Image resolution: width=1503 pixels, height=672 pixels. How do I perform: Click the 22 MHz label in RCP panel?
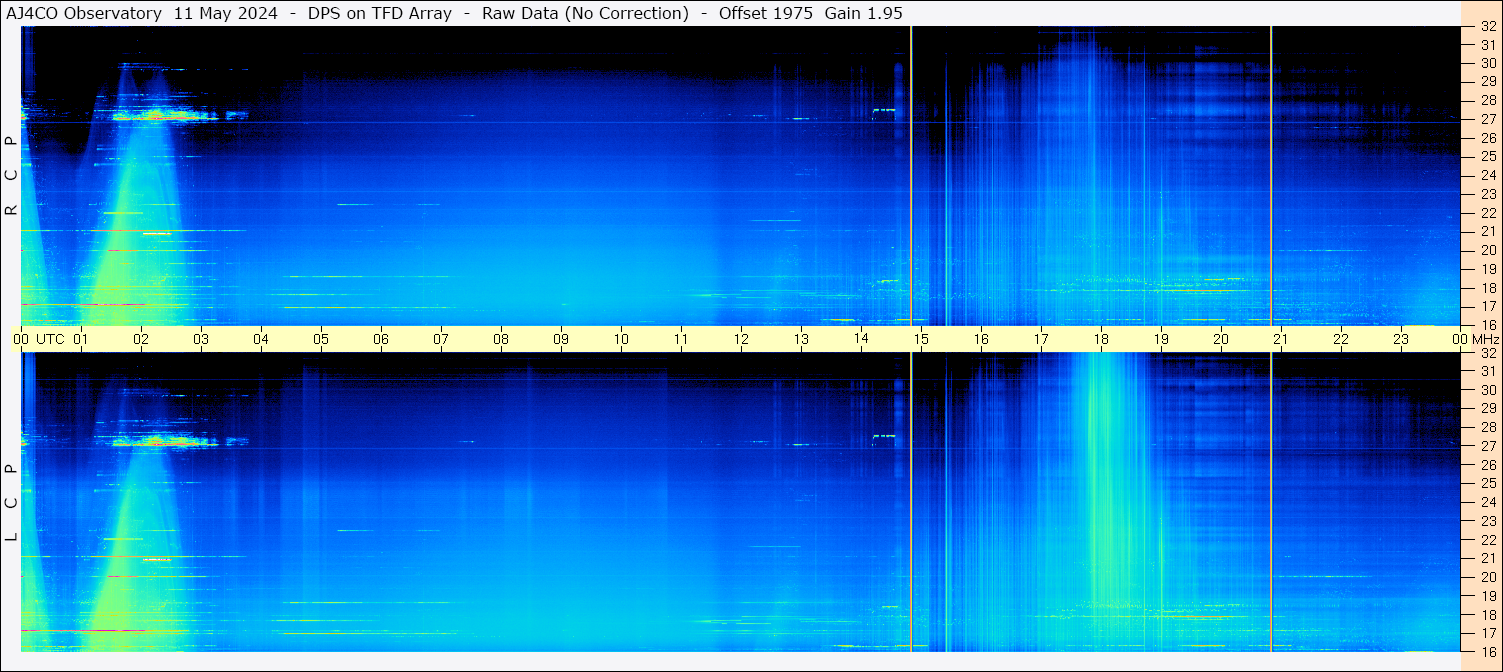(x=1487, y=213)
